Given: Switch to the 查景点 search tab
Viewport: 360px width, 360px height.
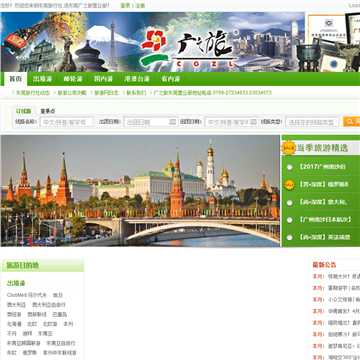Looking at the screenshot, I should (x=48, y=111).
